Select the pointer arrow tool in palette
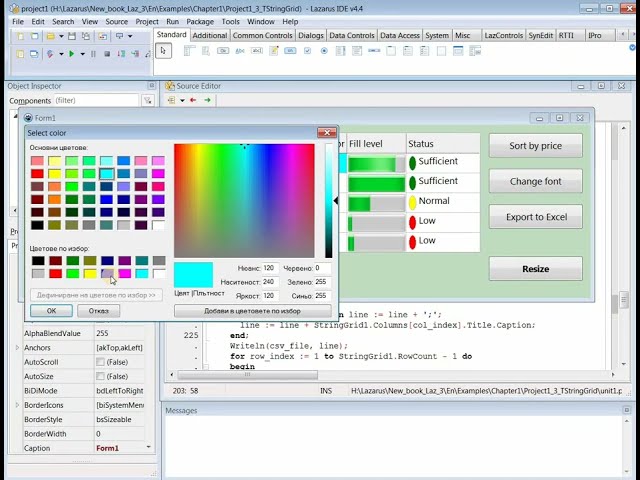The width and height of the screenshot is (640, 480). (163, 51)
